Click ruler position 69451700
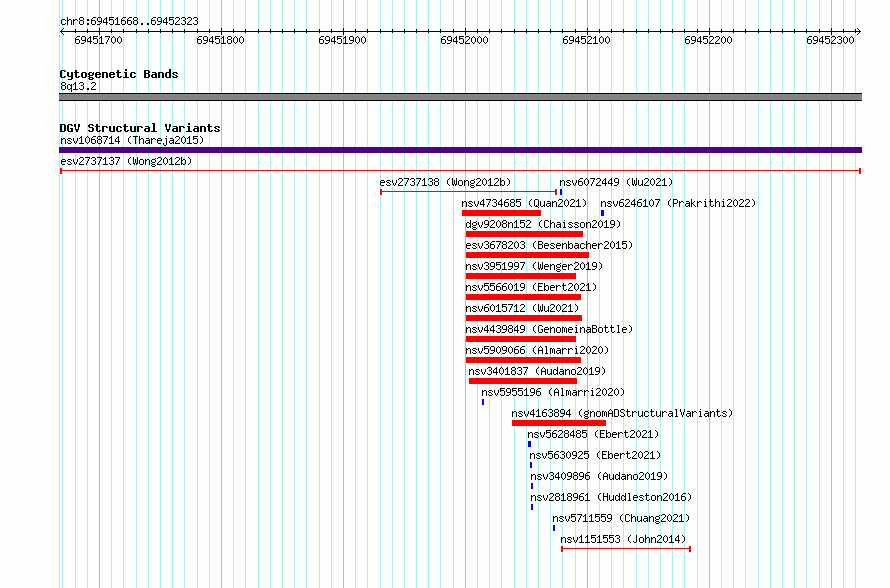 tap(98, 40)
